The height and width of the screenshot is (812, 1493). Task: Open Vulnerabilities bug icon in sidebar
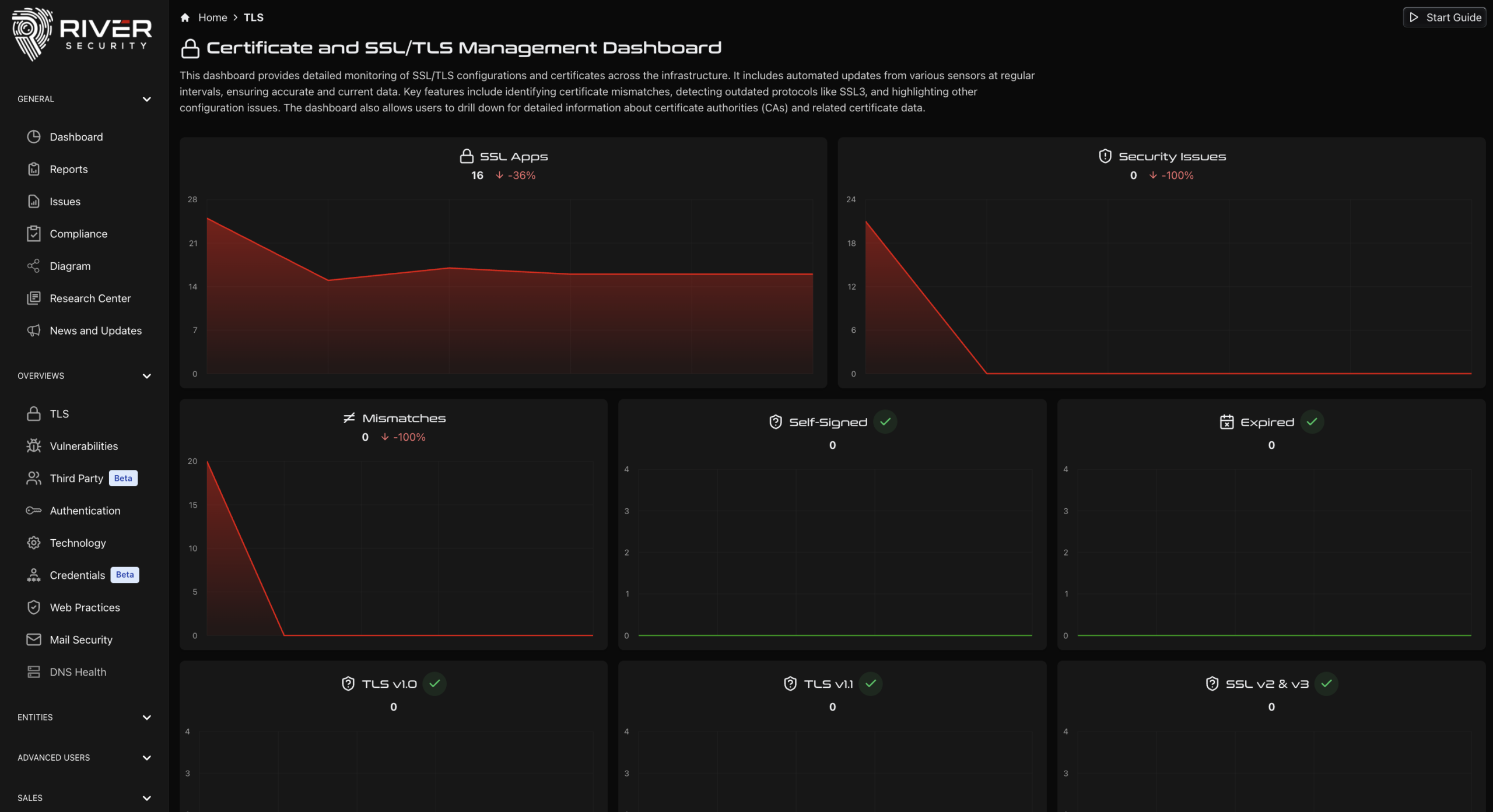coord(34,446)
